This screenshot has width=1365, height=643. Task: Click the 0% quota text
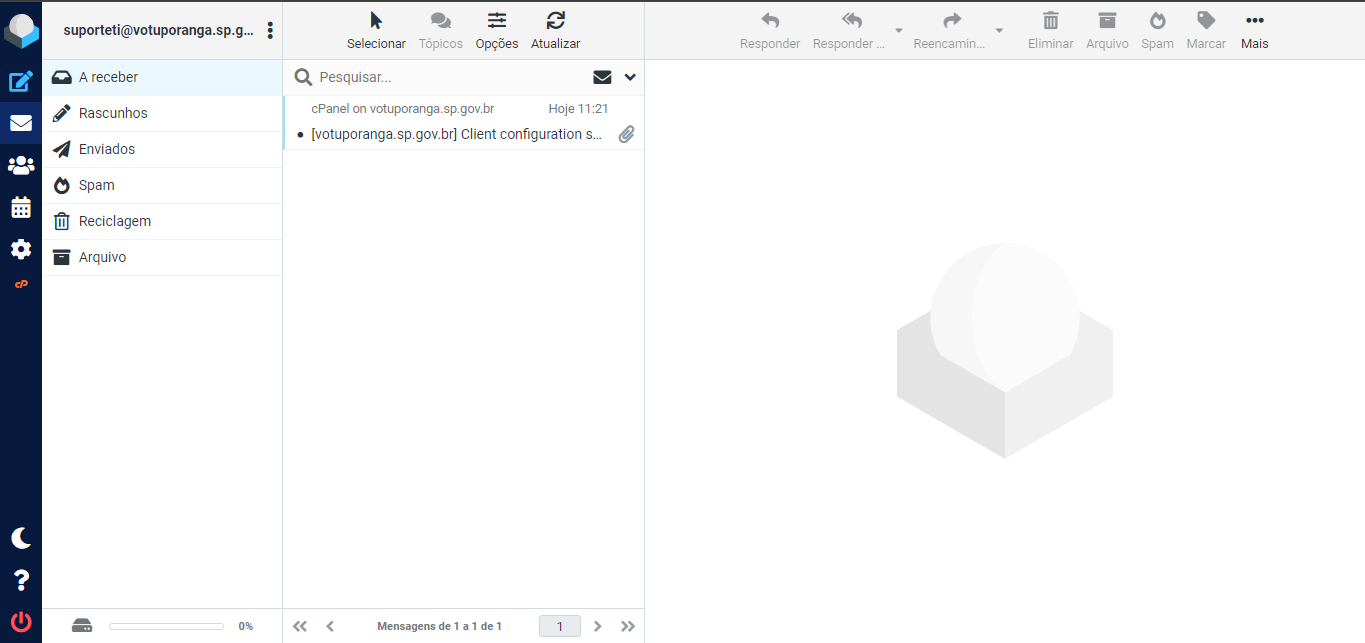pyautogui.click(x=245, y=626)
